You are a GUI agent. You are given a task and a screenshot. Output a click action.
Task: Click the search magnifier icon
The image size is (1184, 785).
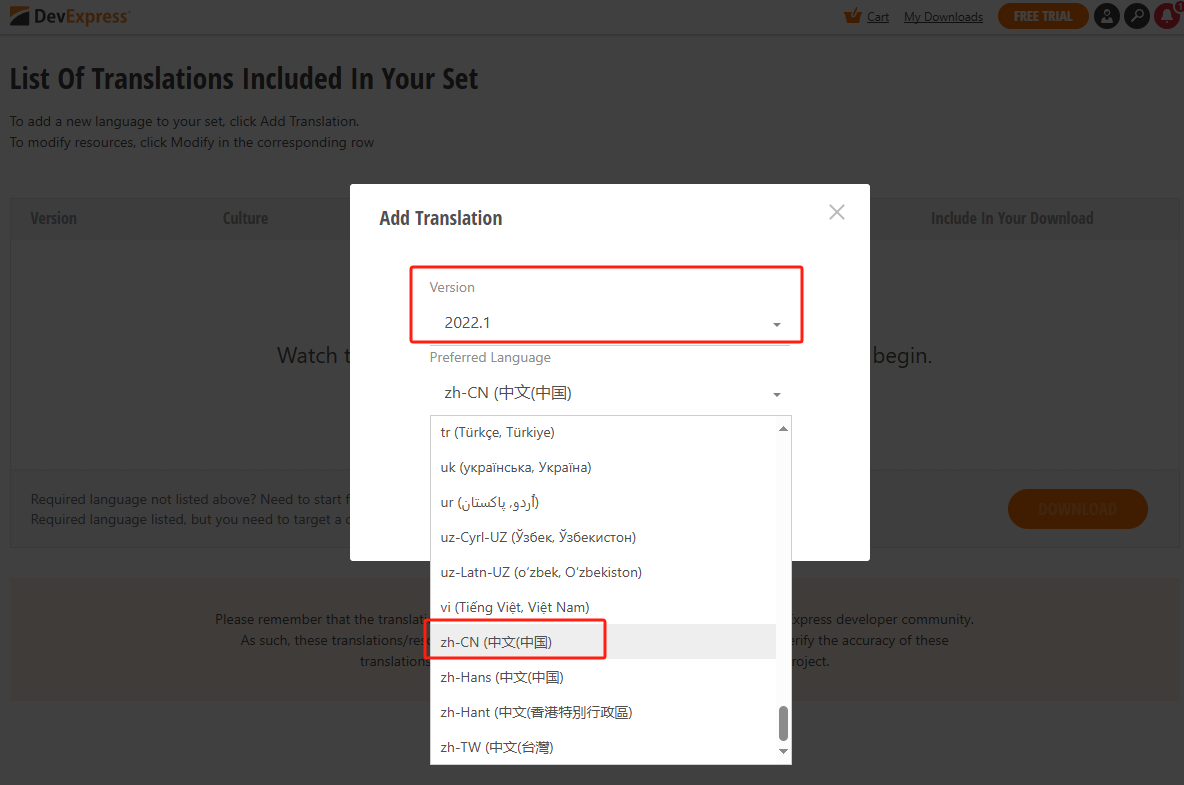[x=1136, y=16]
